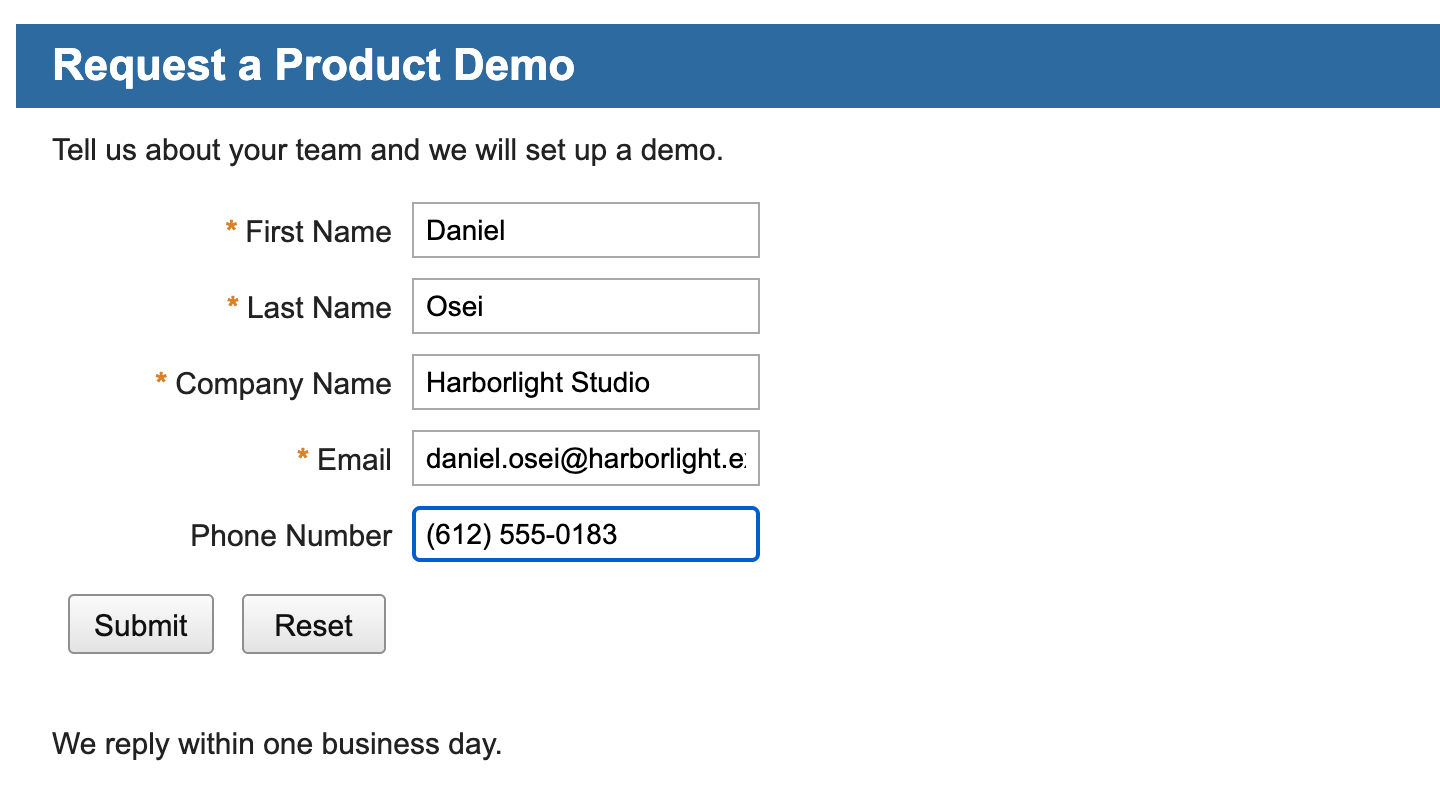Click the 'Tell us about your team' text
This screenshot has width=1440, height=800.
point(207,151)
